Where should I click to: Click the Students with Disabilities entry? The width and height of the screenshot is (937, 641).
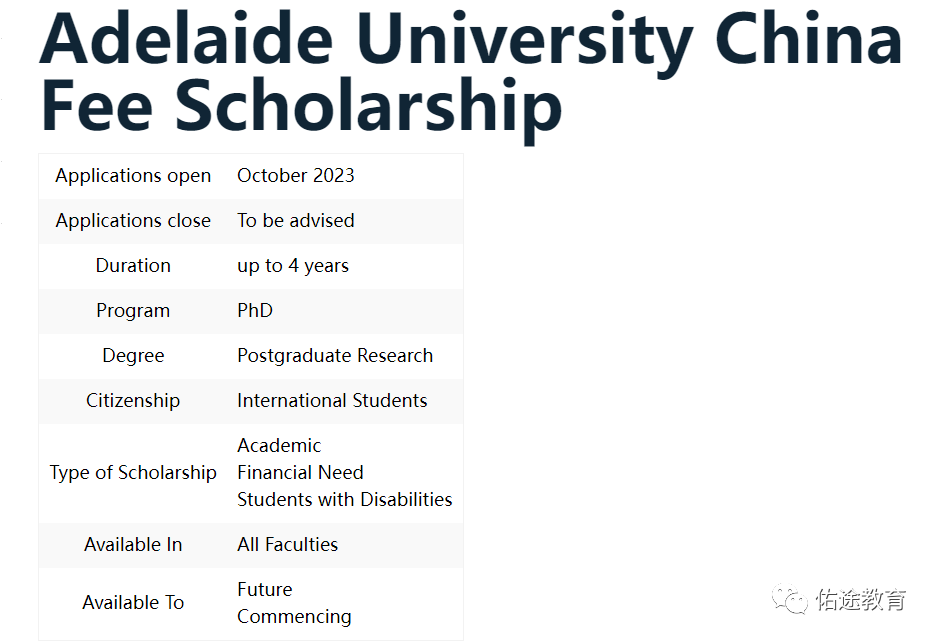click(345, 499)
